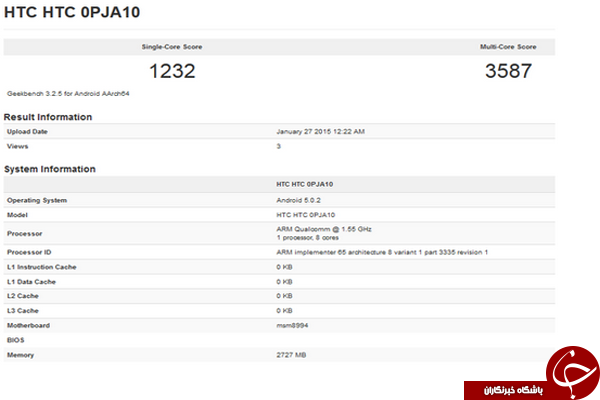Click the 1 processor, 8 cores text
The height and width of the screenshot is (400, 600).
307,238
